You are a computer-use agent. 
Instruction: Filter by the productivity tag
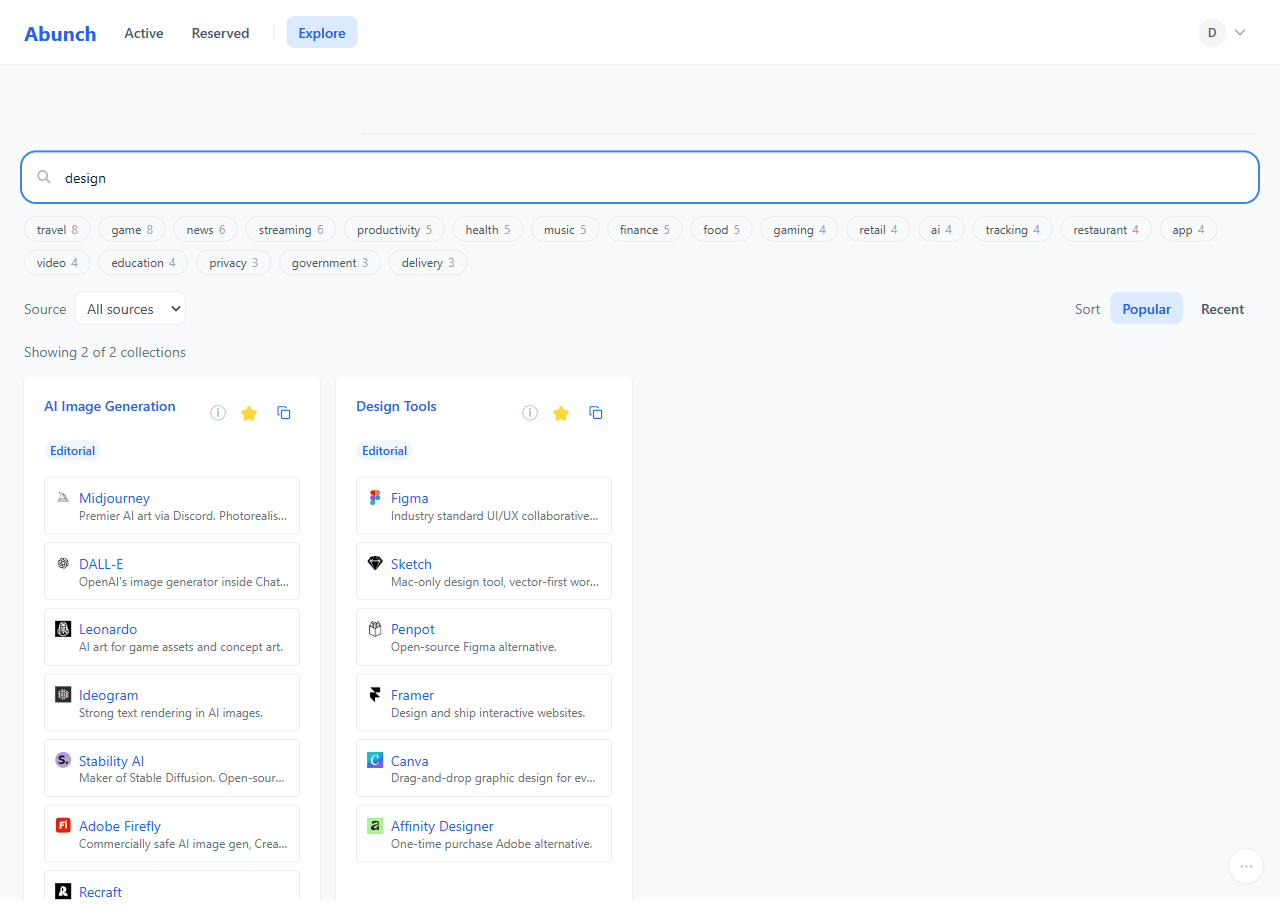394,230
